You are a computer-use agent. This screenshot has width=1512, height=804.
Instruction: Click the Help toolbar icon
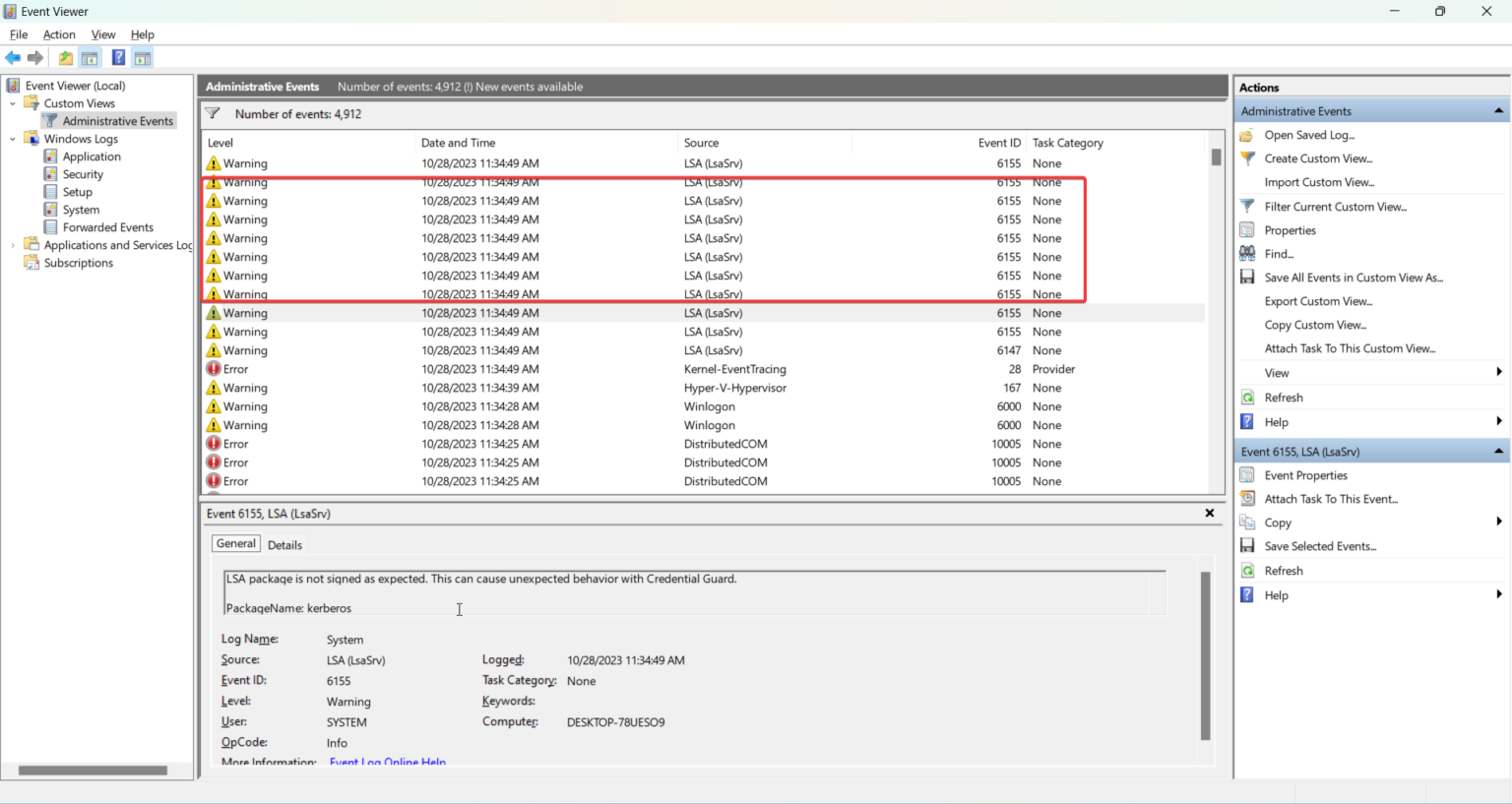click(x=118, y=57)
